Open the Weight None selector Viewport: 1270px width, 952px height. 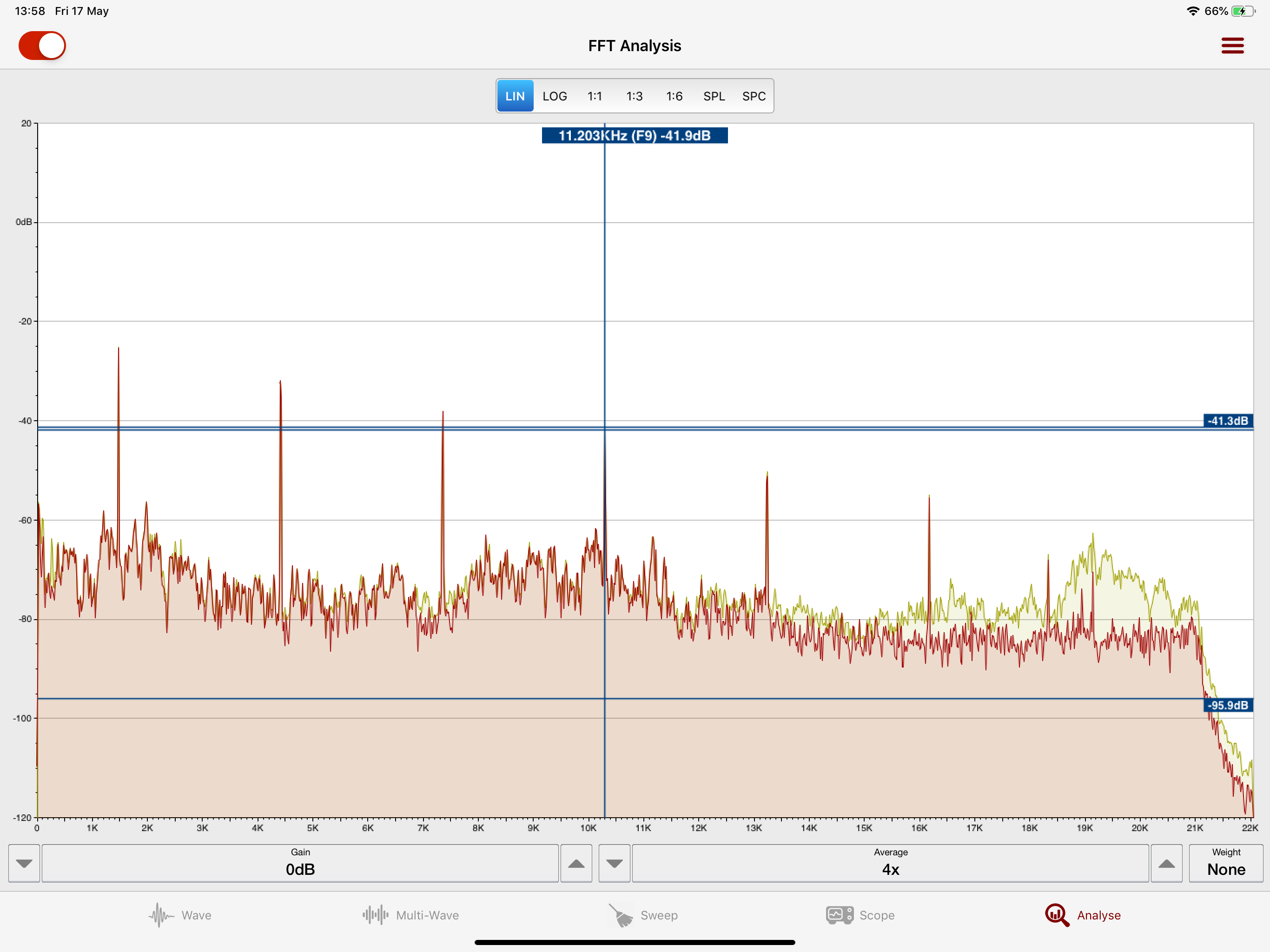1226,863
